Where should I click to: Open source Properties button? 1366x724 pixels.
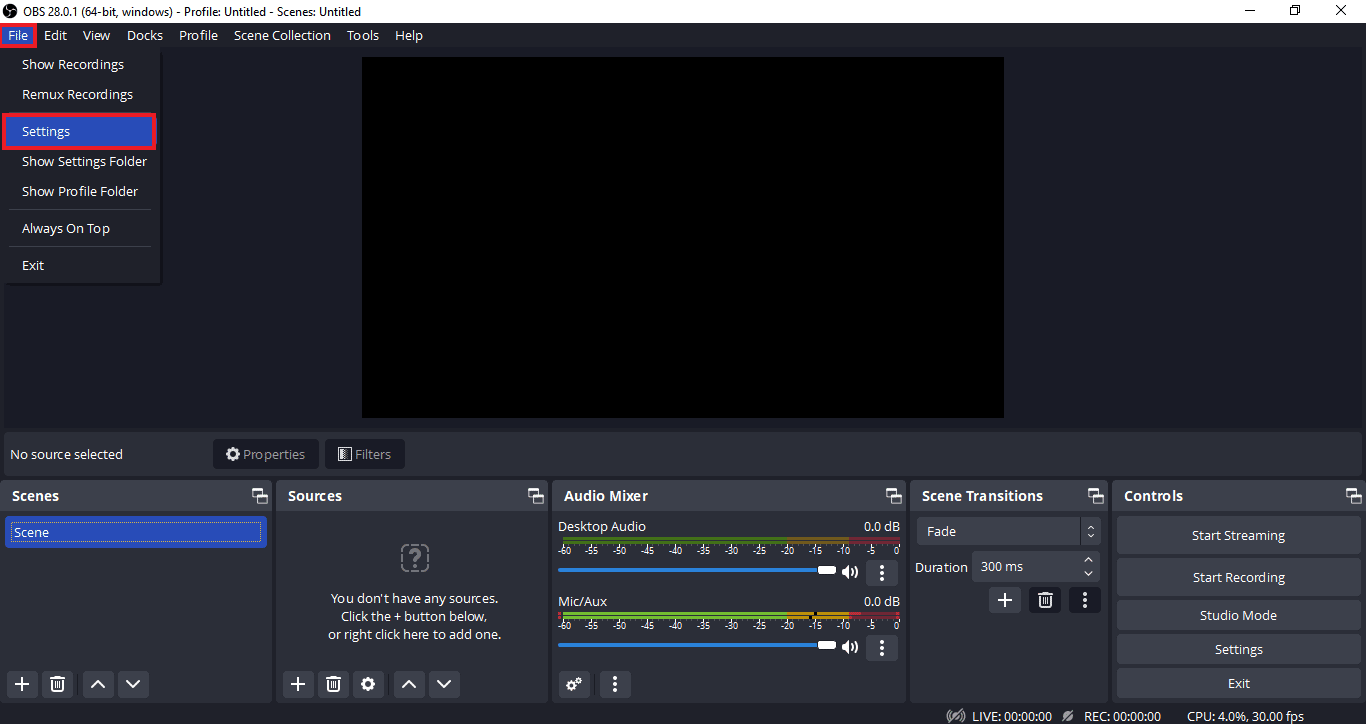click(x=266, y=454)
